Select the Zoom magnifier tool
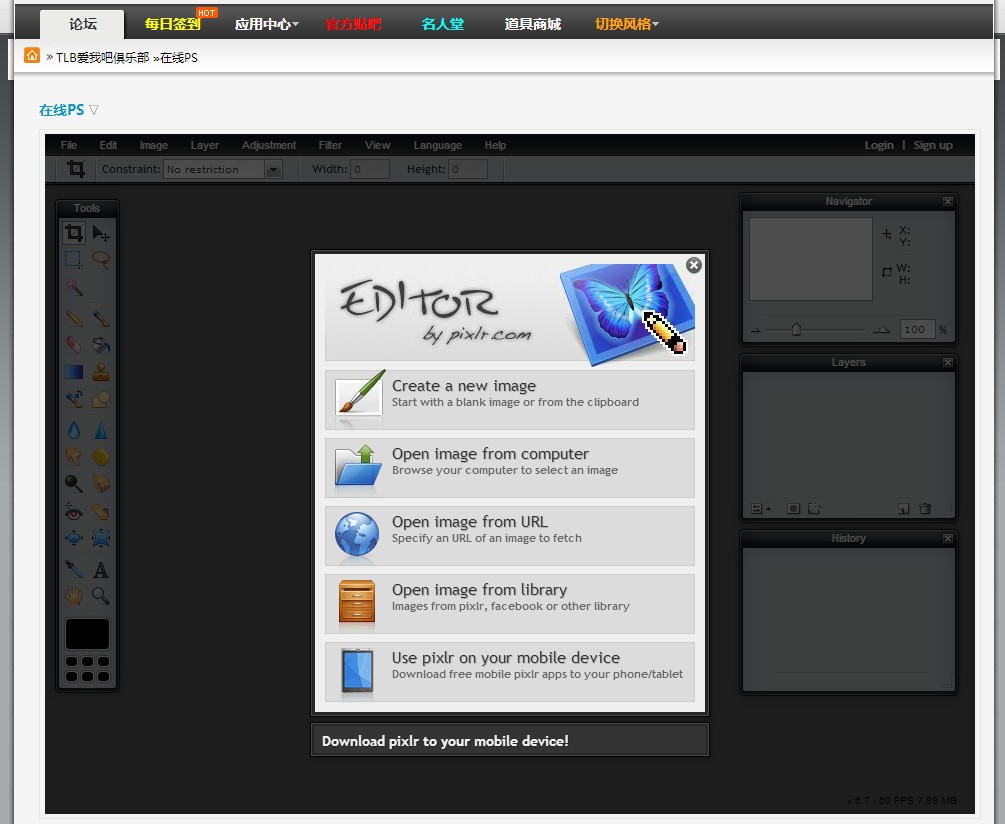This screenshot has height=824, width=1005. (101, 596)
